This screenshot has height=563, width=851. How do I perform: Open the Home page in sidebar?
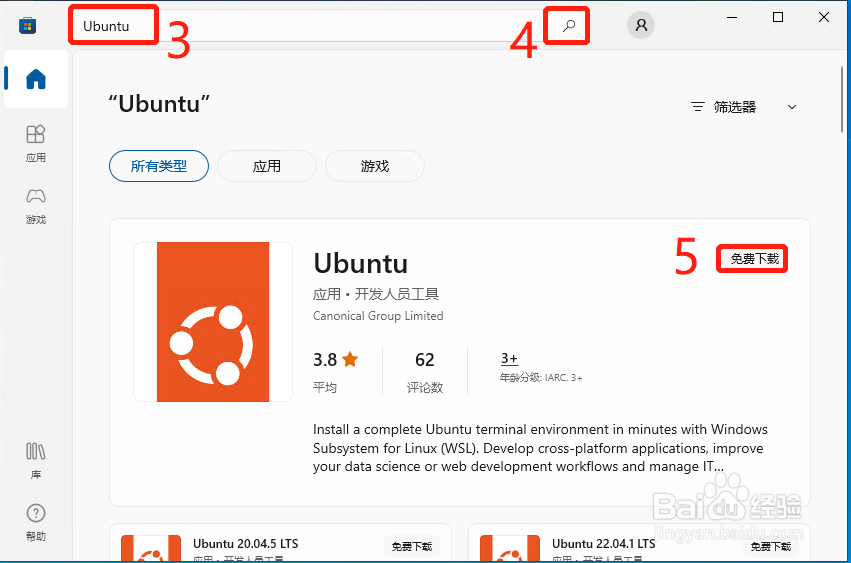click(x=36, y=79)
